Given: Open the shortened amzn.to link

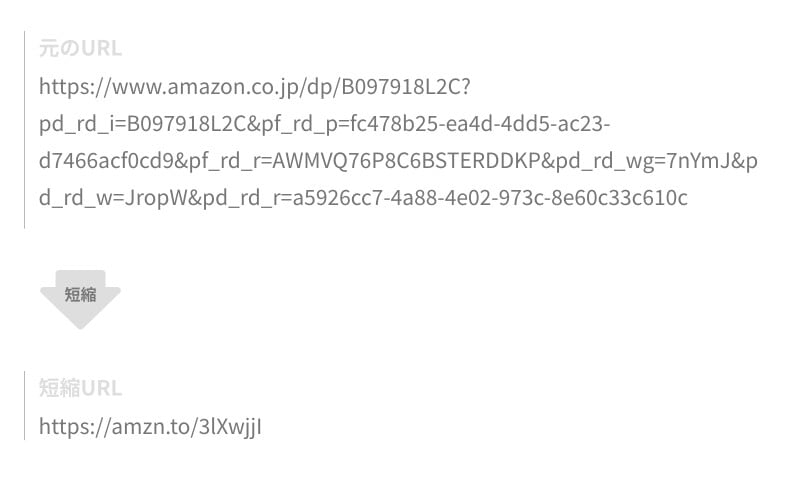Looking at the screenshot, I should tap(150, 427).
